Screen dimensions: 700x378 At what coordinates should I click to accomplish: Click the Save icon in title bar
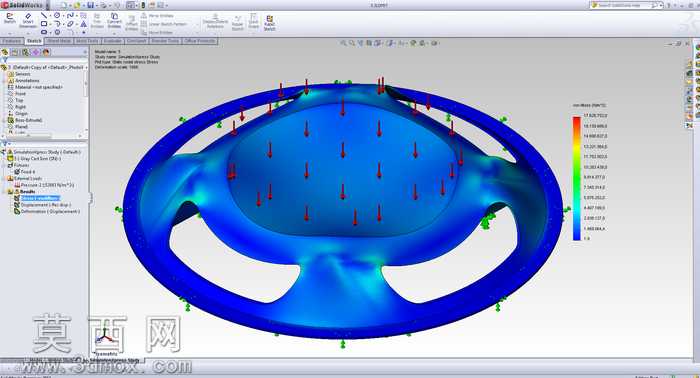pos(91,5)
